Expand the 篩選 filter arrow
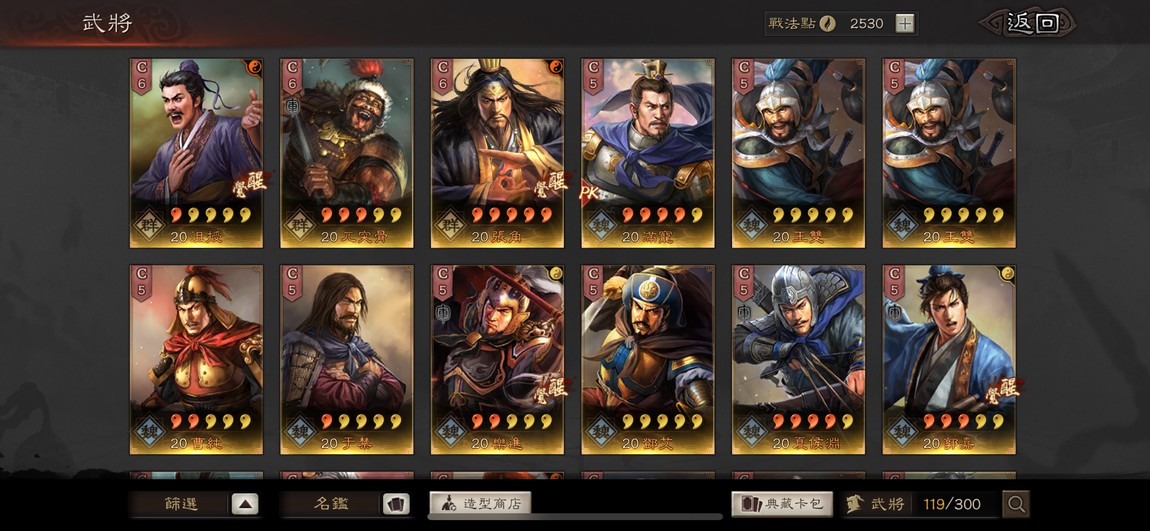Screen dimensions: 1150x531 [245, 504]
